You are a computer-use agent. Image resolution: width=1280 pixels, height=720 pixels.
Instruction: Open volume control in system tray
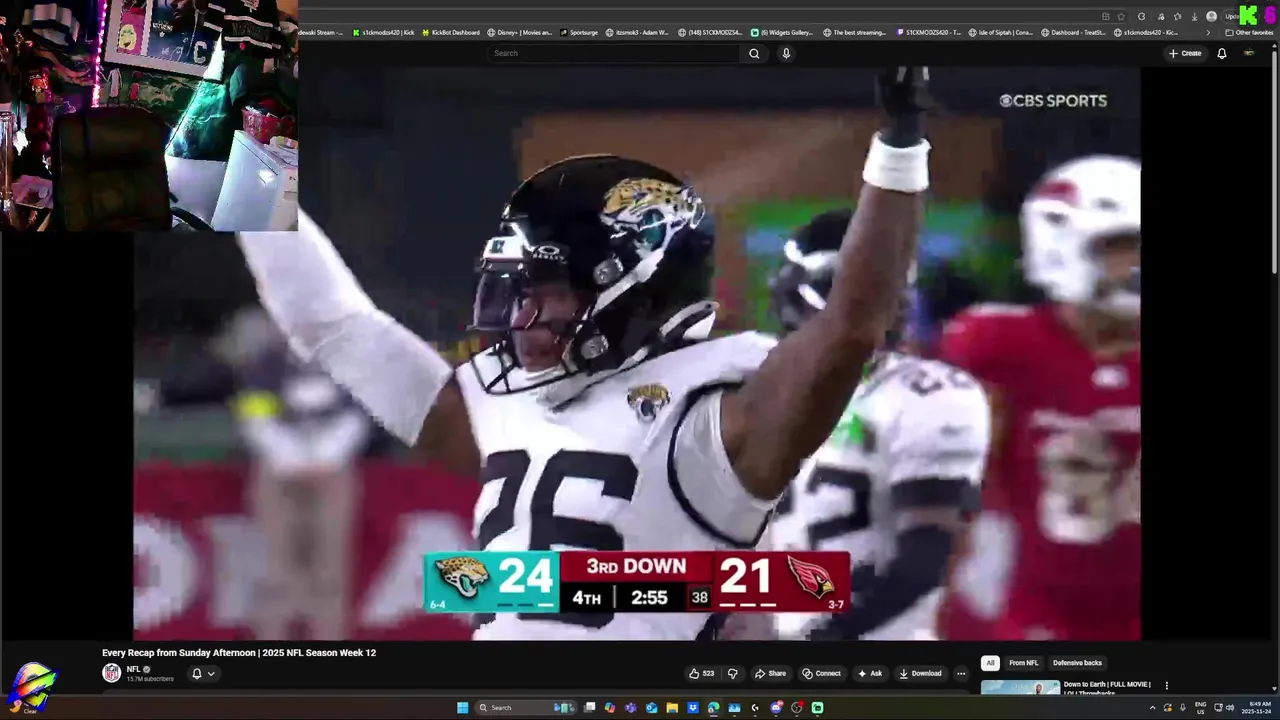tap(1230, 708)
